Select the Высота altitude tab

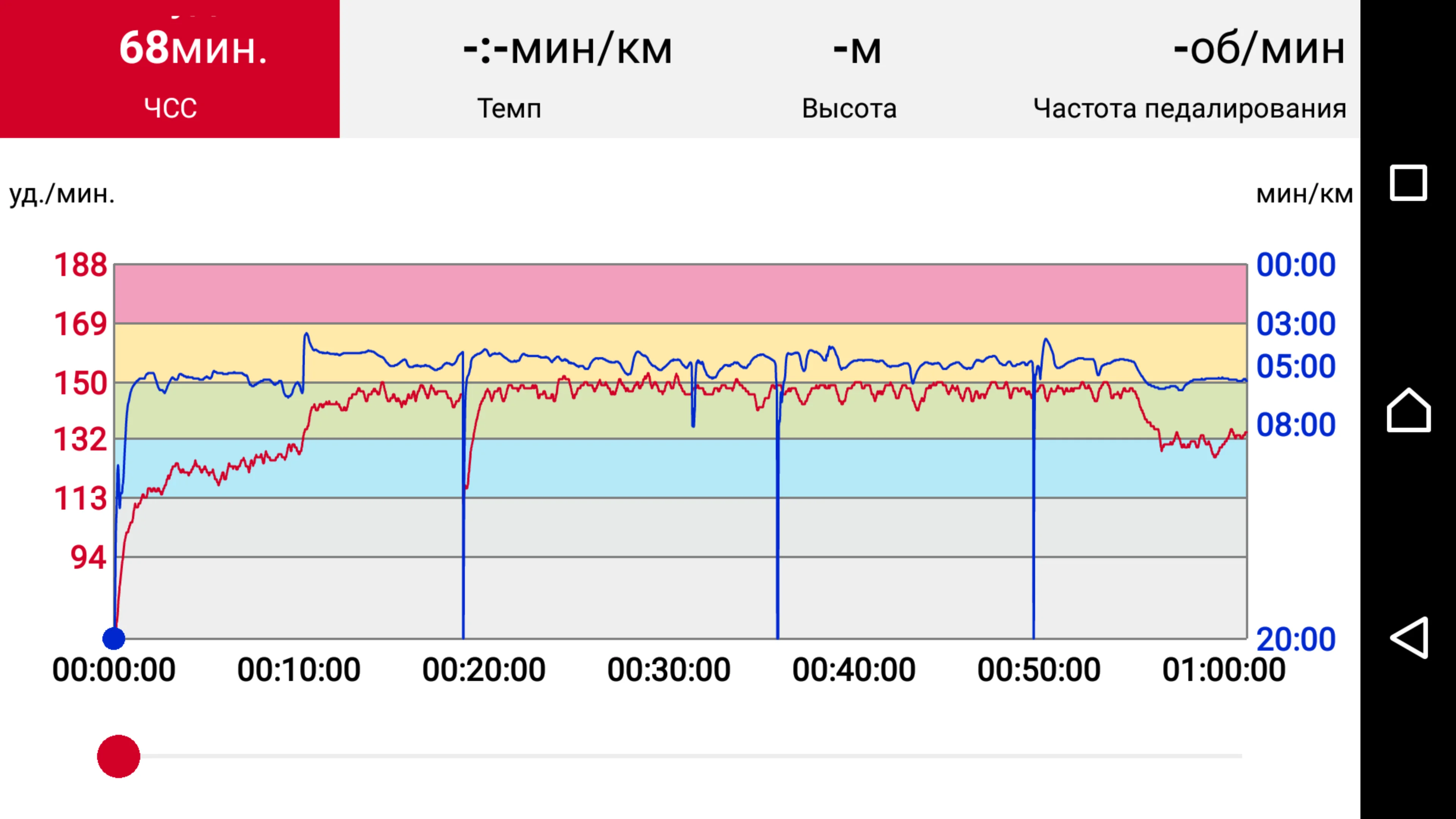click(849, 107)
